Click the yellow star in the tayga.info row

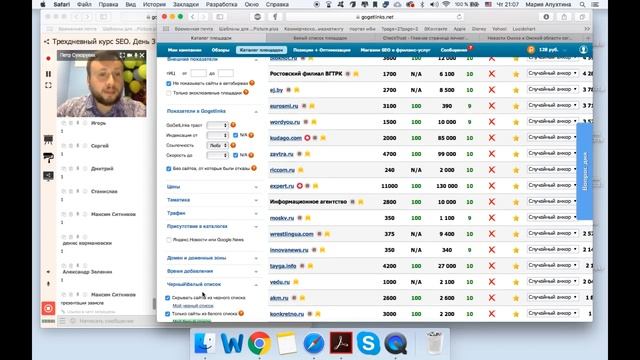(x=516, y=266)
